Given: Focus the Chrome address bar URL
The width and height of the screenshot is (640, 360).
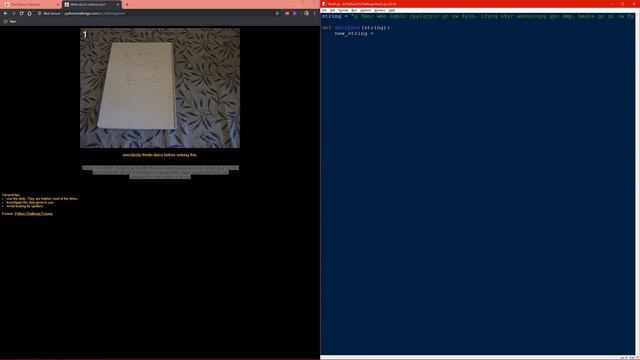Looking at the screenshot, I should (x=95, y=13).
